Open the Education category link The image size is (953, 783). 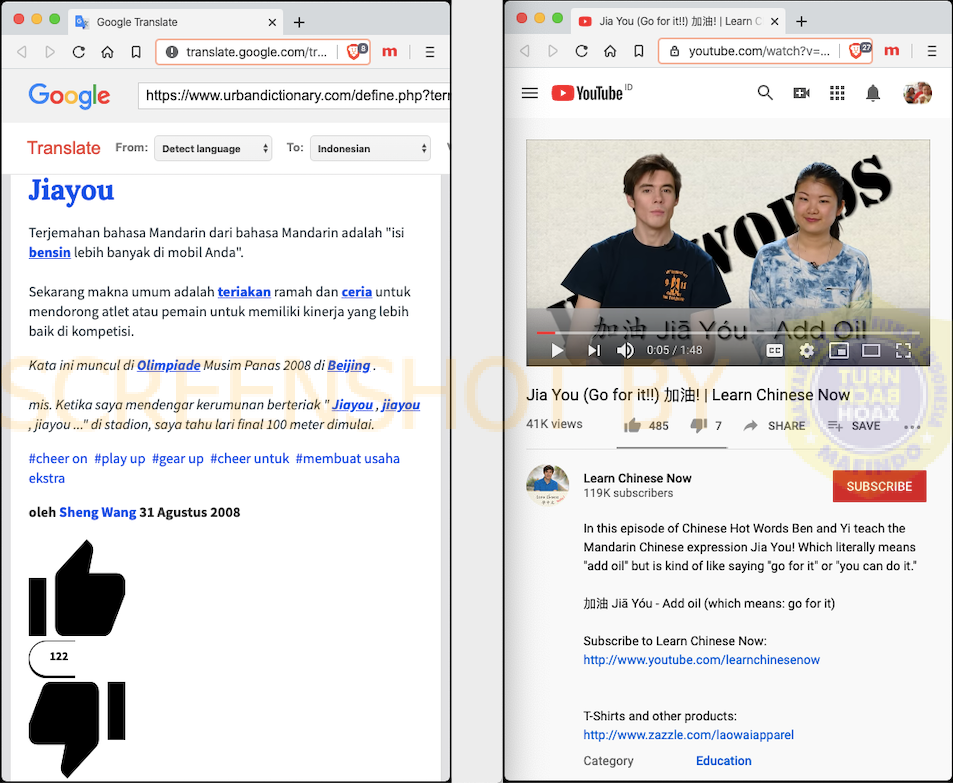(x=723, y=761)
